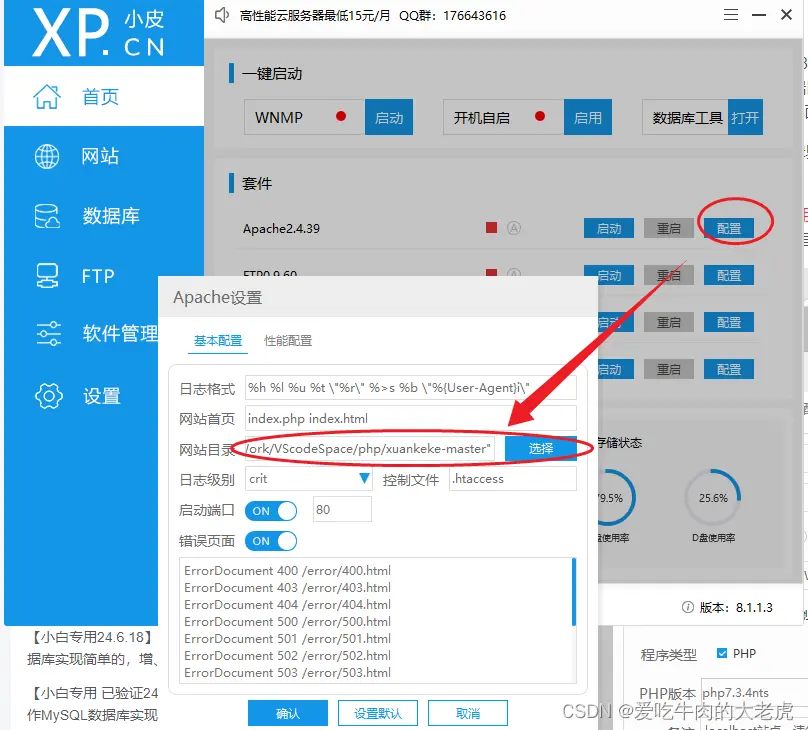Click the 网站首页 index.php input field
This screenshot has width=808, height=730.
411,418
